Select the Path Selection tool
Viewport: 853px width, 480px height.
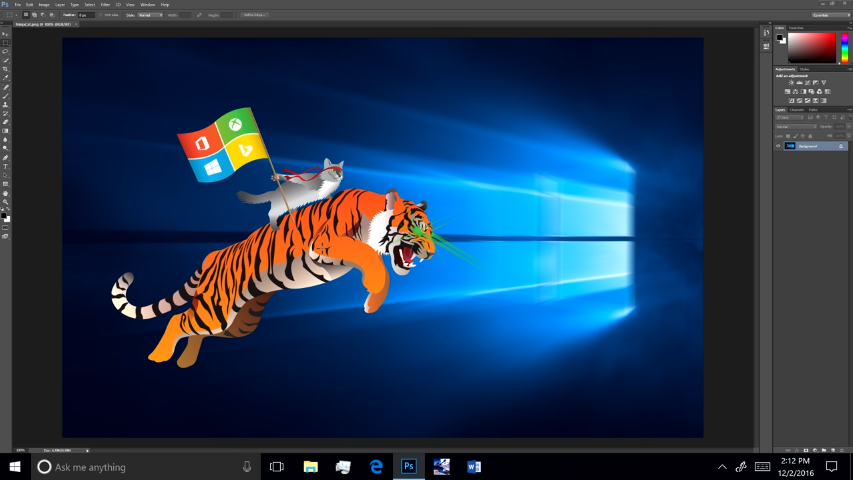pyautogui.click(x=5, y=175)
